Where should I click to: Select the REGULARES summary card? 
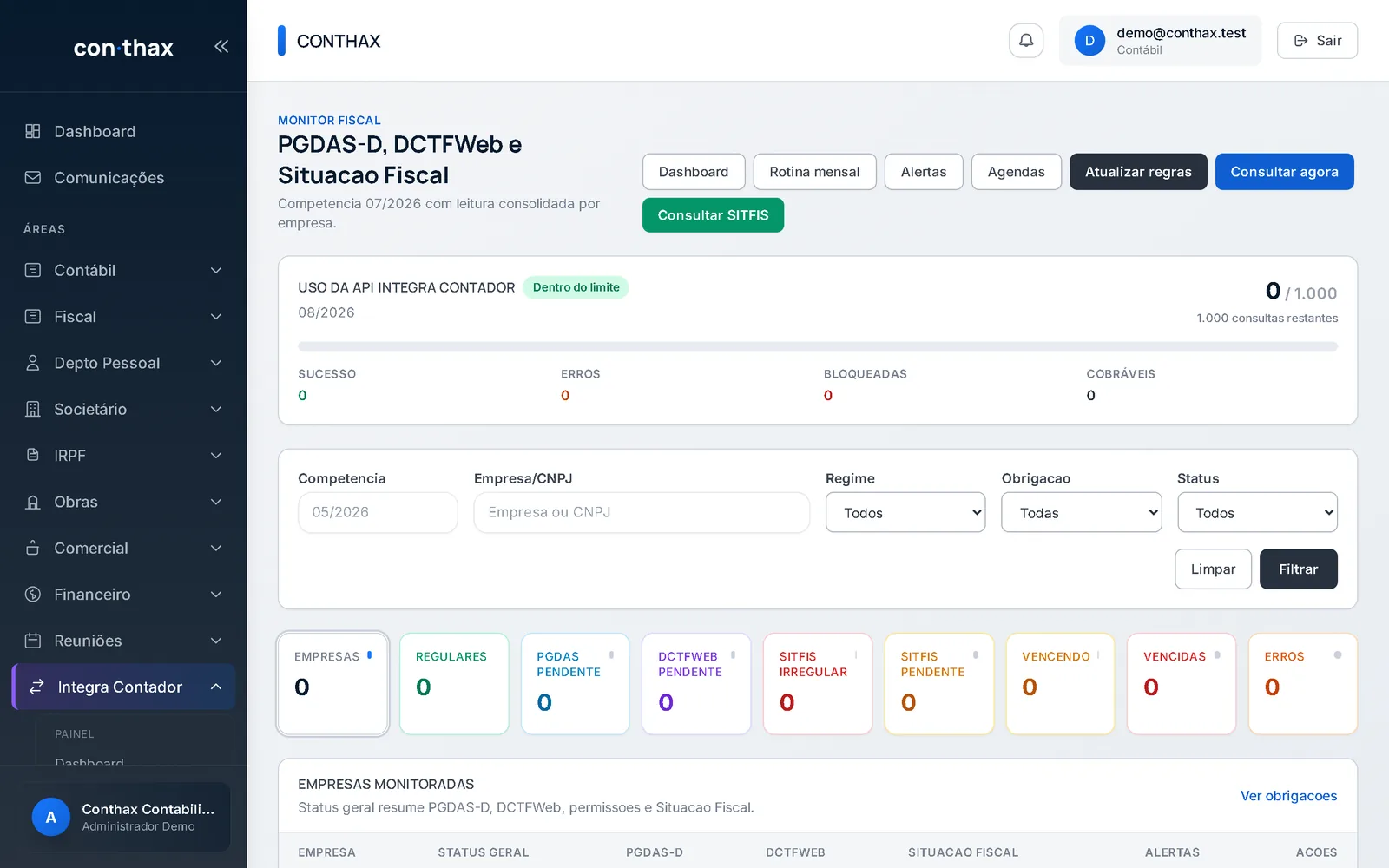454,684
